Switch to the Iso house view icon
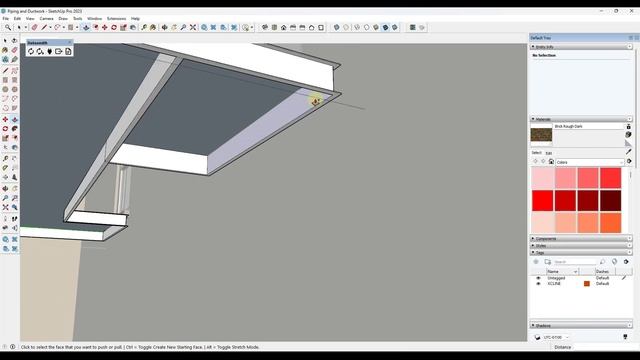Screen dimensions: 640x360 (284, 27)
